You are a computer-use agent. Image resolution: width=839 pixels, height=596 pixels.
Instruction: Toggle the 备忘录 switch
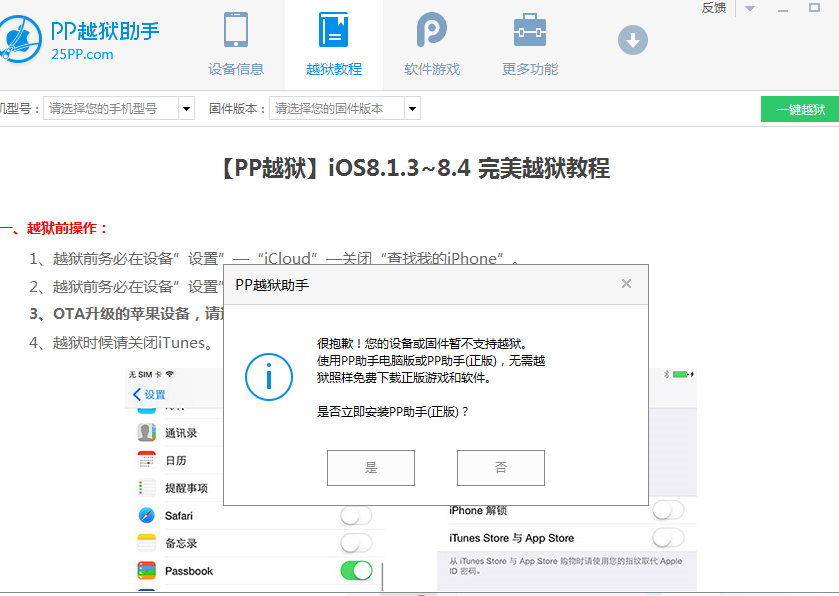[x=356, y=543]
